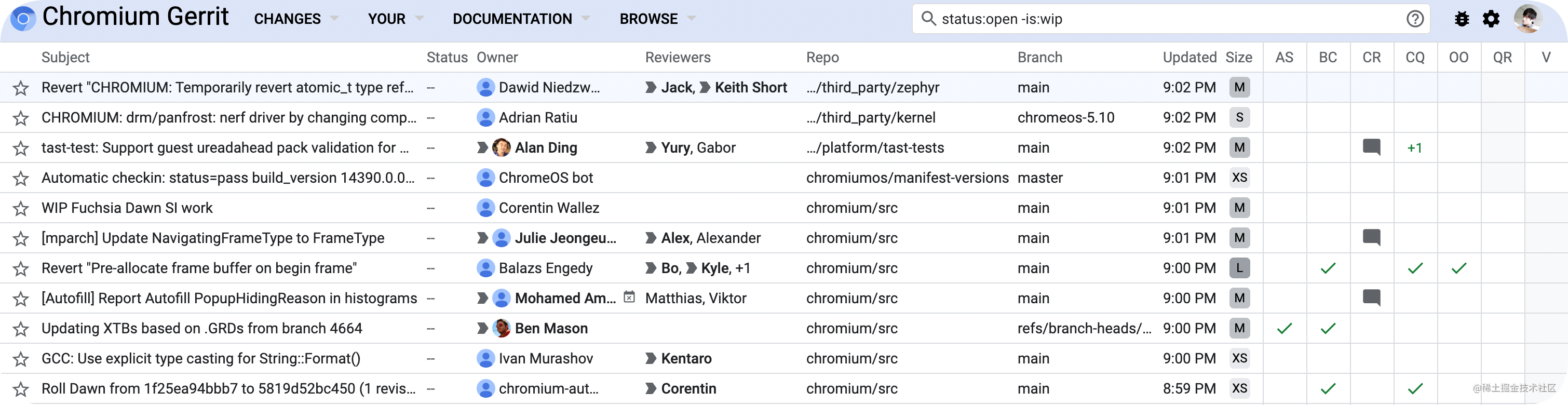1568x405 pixels.
Task: Click 8:59 PM updated time cell
Action: (1189, 388)
